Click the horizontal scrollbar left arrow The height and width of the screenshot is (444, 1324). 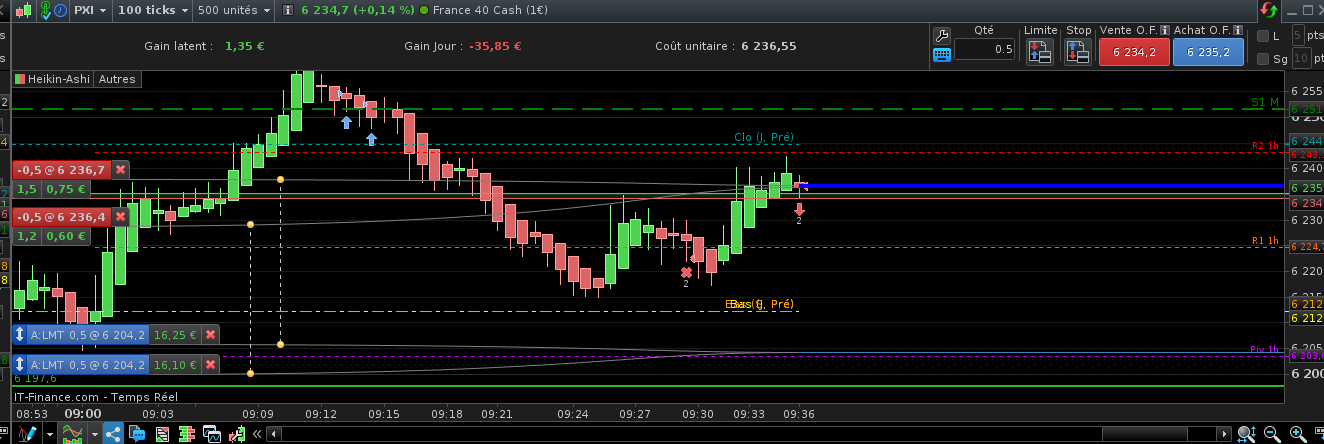(x=274, y=434)
